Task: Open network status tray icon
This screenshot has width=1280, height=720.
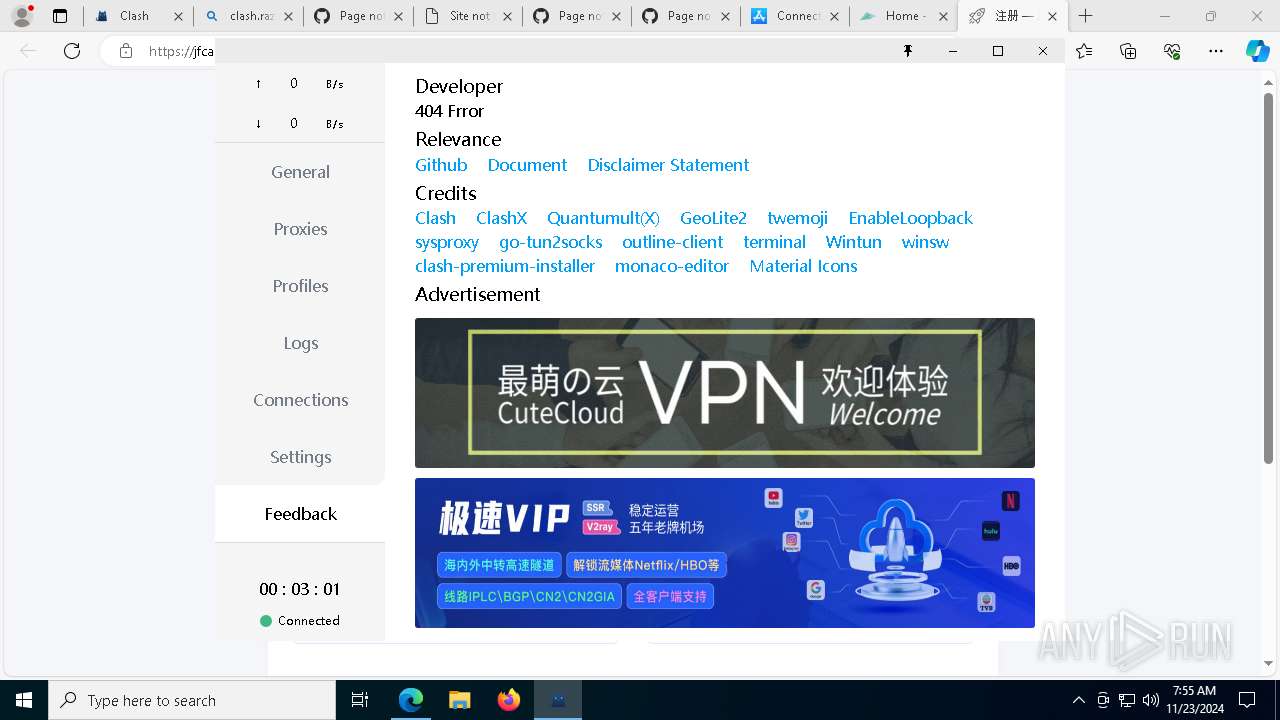Action: (x=1127, y=700)
